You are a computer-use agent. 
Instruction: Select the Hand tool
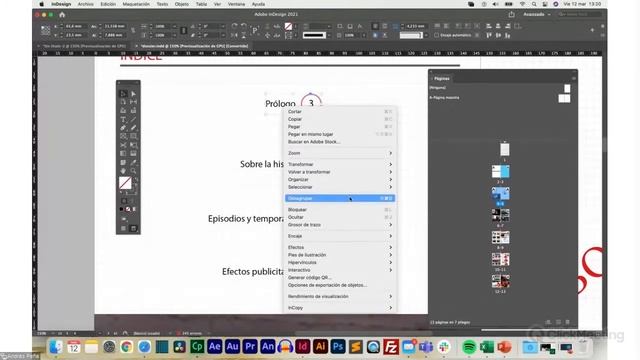coord(123,171)
